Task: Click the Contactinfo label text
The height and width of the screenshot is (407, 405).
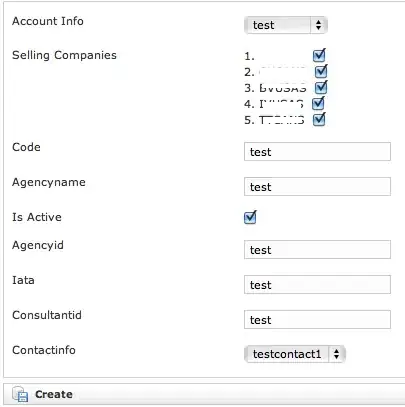Action: point(44,350)
